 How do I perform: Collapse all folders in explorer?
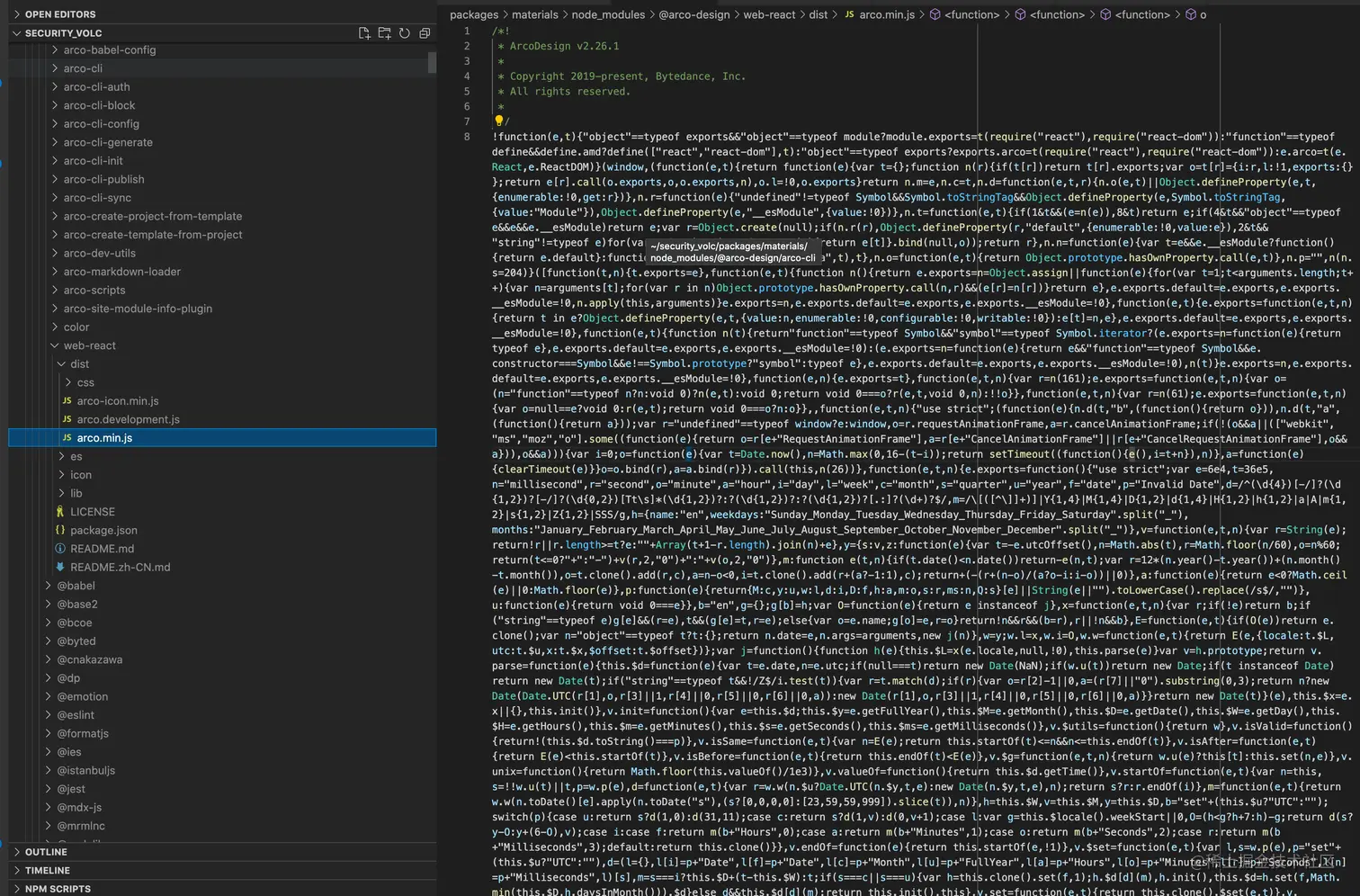[x=425, y=33]
